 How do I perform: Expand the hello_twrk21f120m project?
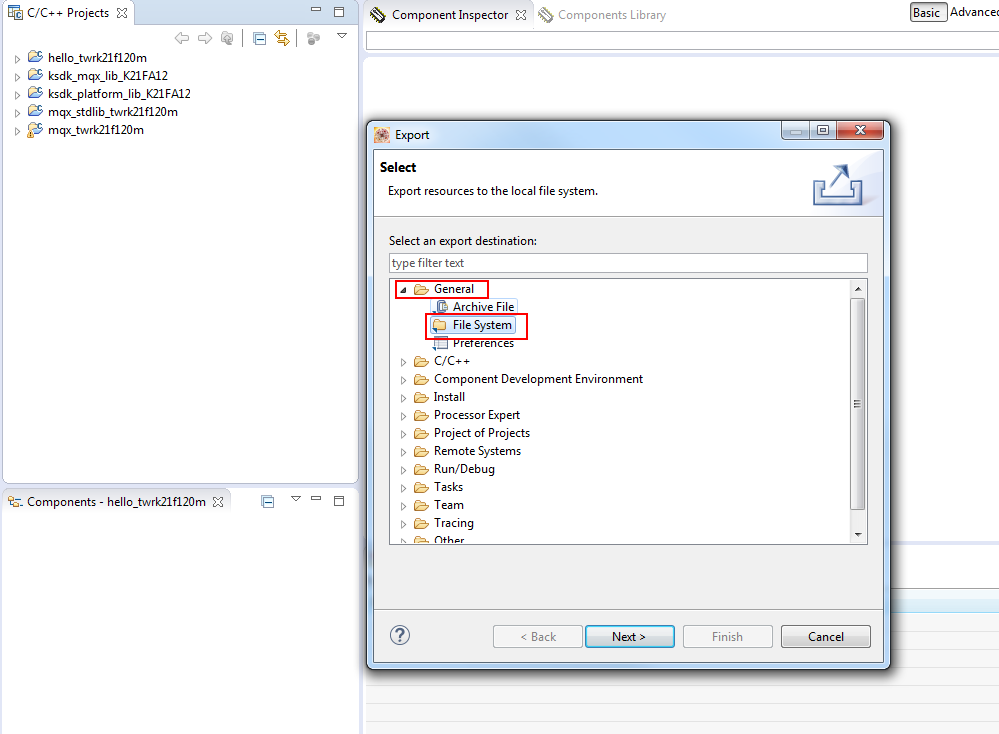click(17, 59)
